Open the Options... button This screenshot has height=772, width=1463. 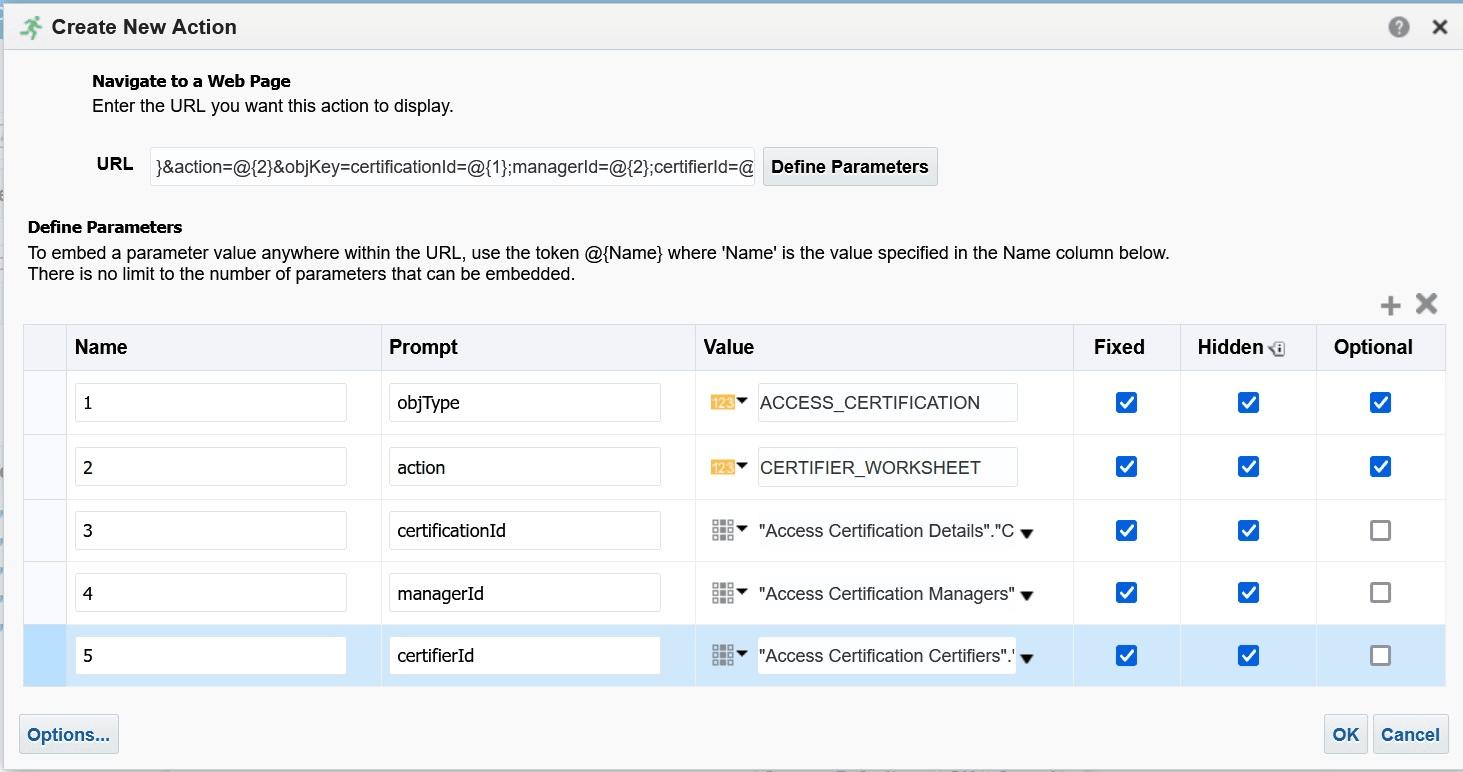(x=69, y=734)
